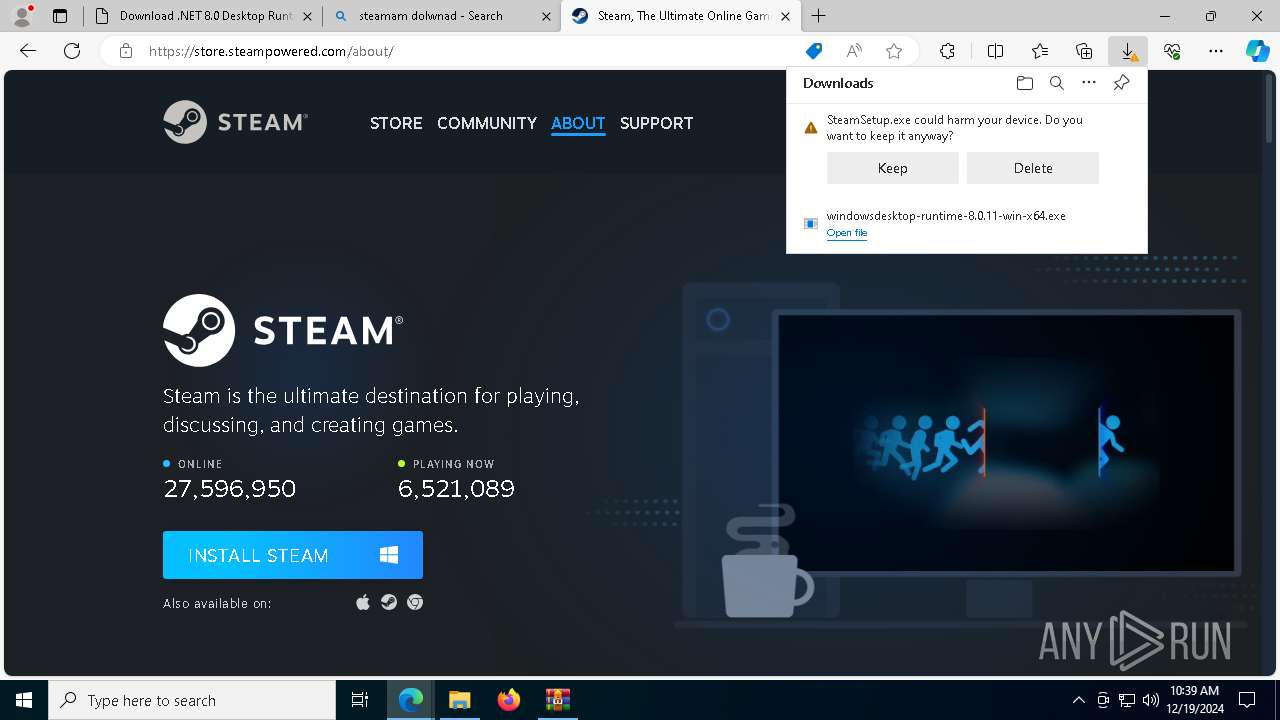This screenshot has height=720, width=1280.
Task: Open the Collections icon
Action: click(x=1084, y=51)
